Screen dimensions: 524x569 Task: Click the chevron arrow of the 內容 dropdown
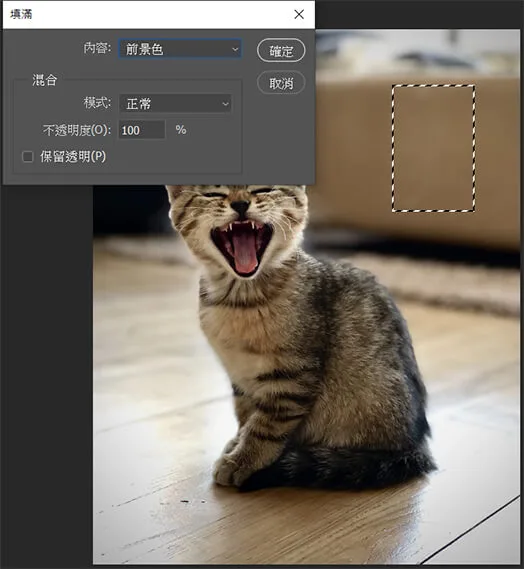click(235, 49)
